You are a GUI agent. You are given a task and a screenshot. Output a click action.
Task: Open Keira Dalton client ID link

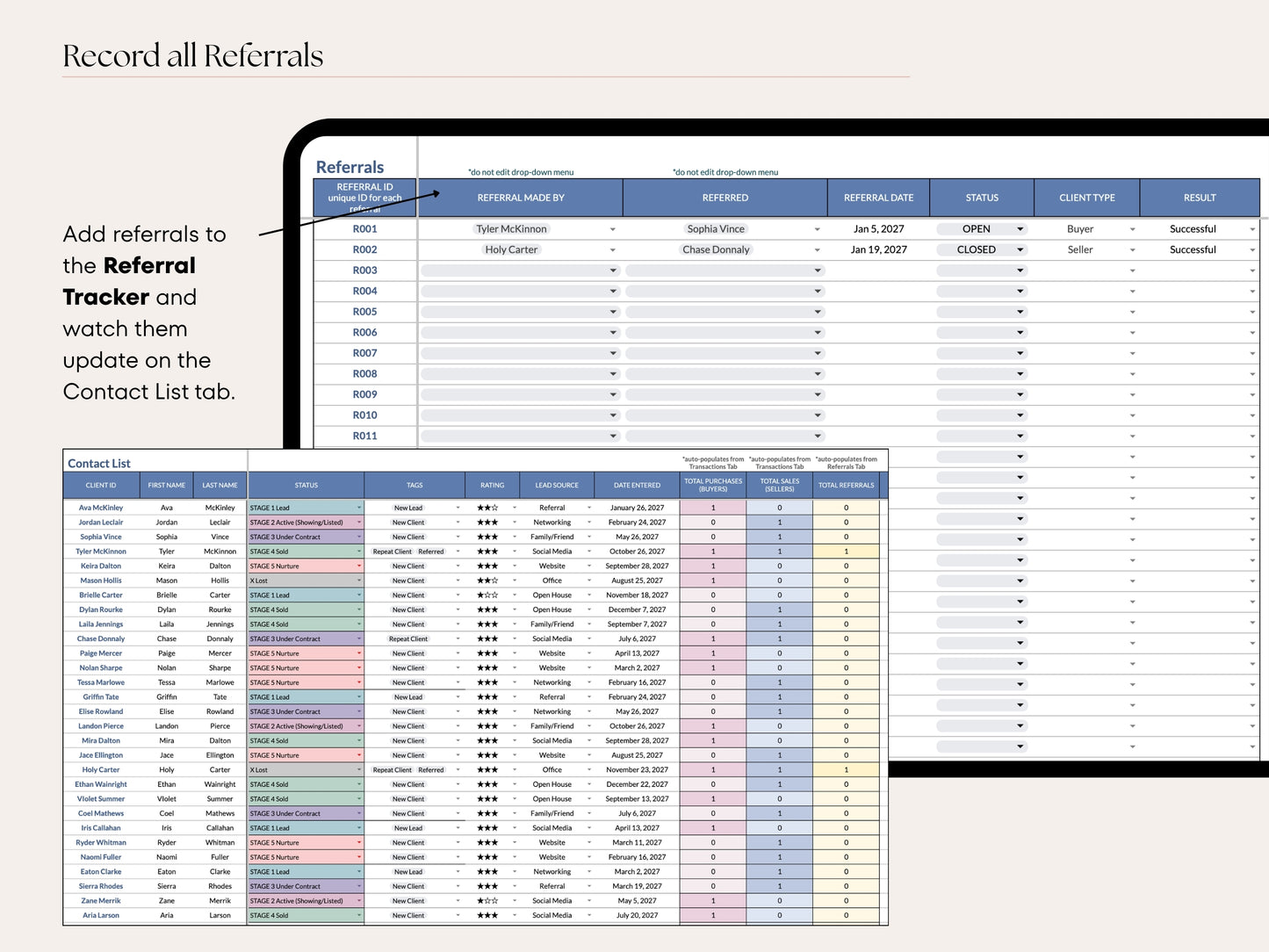point(101,566)
